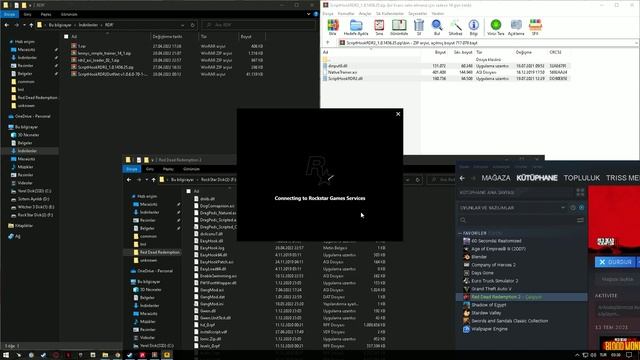Click the Görüntüle (View) book icon in WinRAR

point(399,26)
